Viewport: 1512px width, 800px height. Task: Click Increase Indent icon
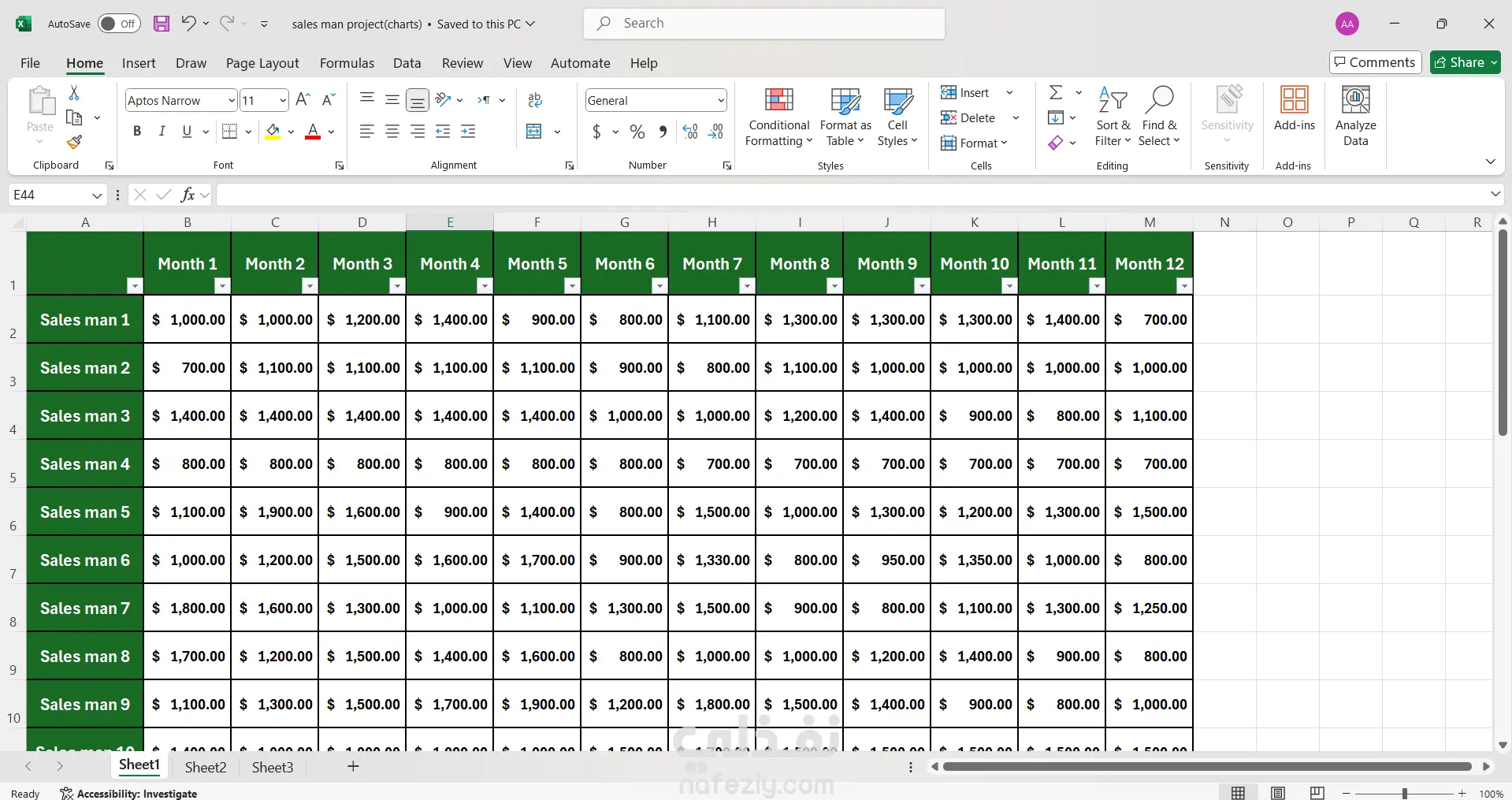[x=468, y=132]
